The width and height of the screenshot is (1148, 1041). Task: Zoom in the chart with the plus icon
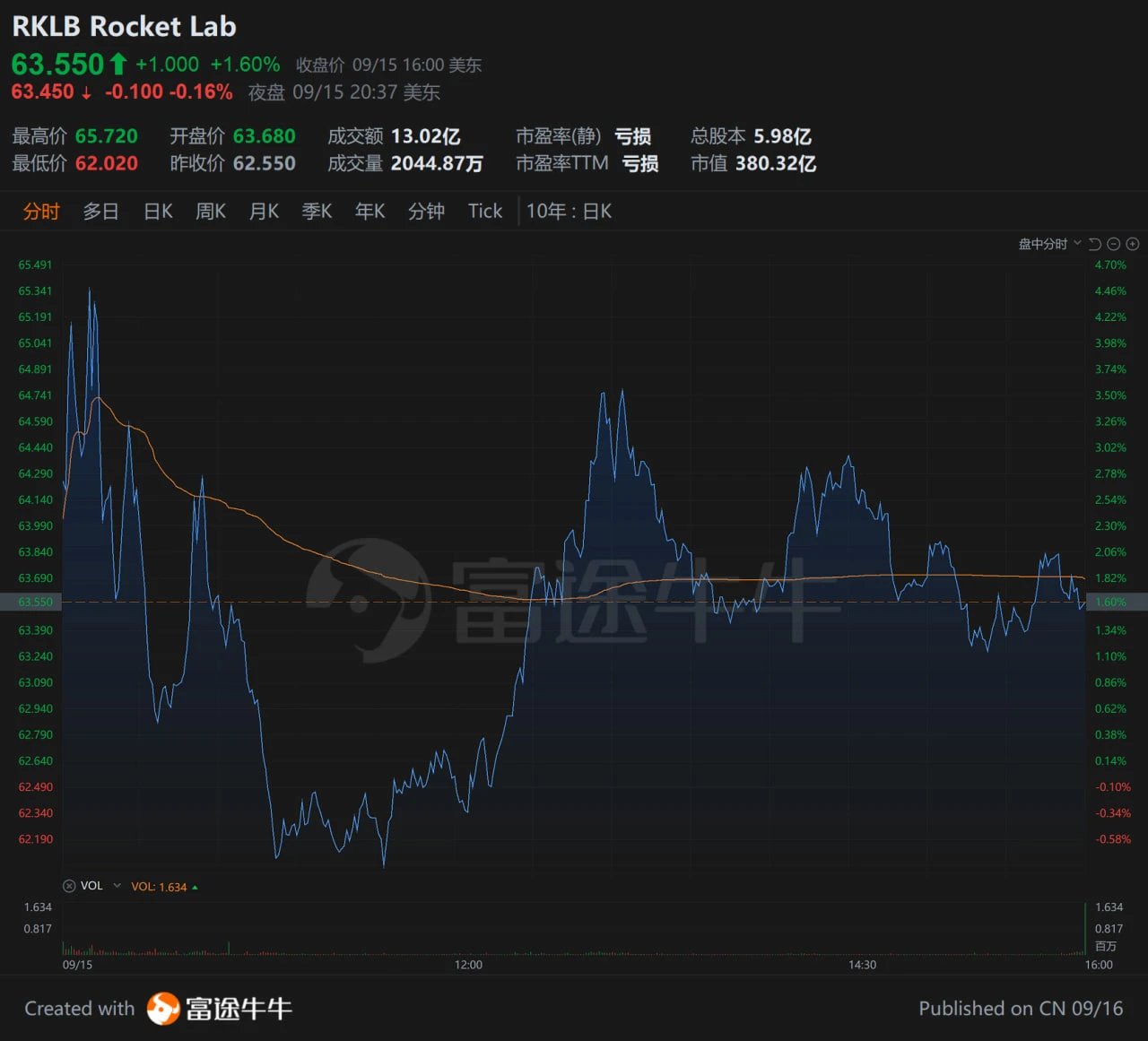(x=1133, y=244)
